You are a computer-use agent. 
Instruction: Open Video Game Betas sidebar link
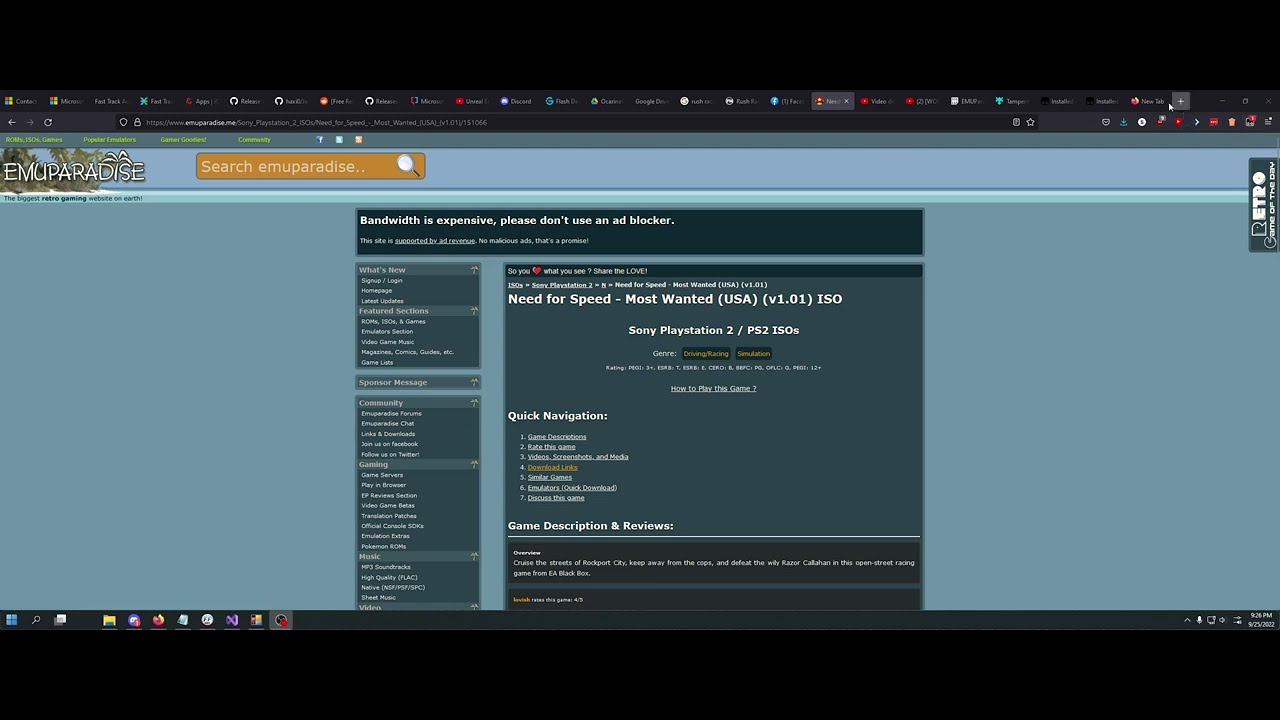(388, 506)
